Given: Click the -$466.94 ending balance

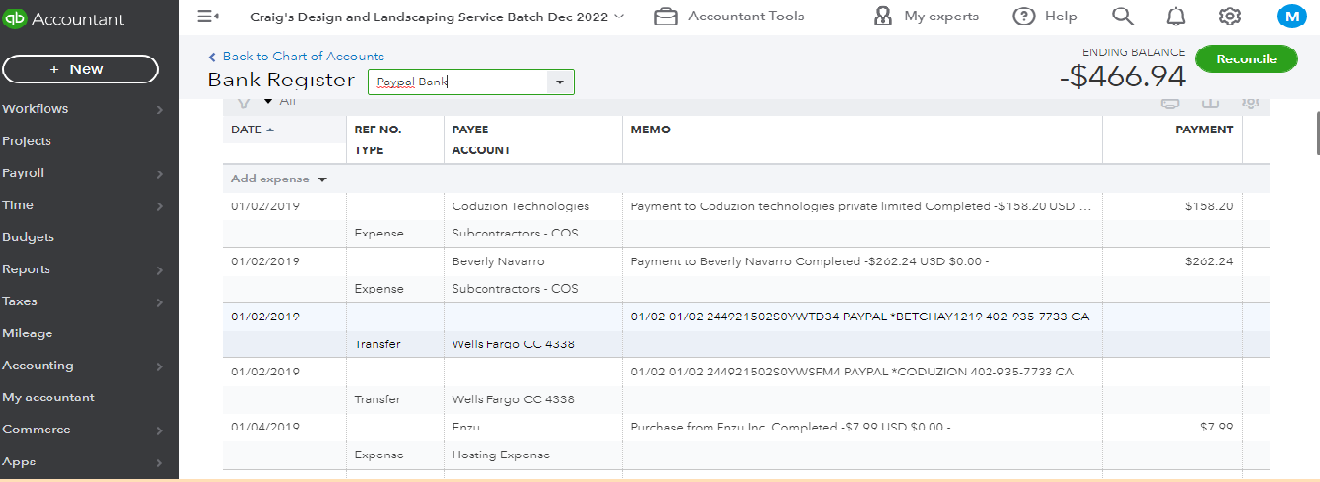Looking at the screenshot, I should [x=1122, y=76].
